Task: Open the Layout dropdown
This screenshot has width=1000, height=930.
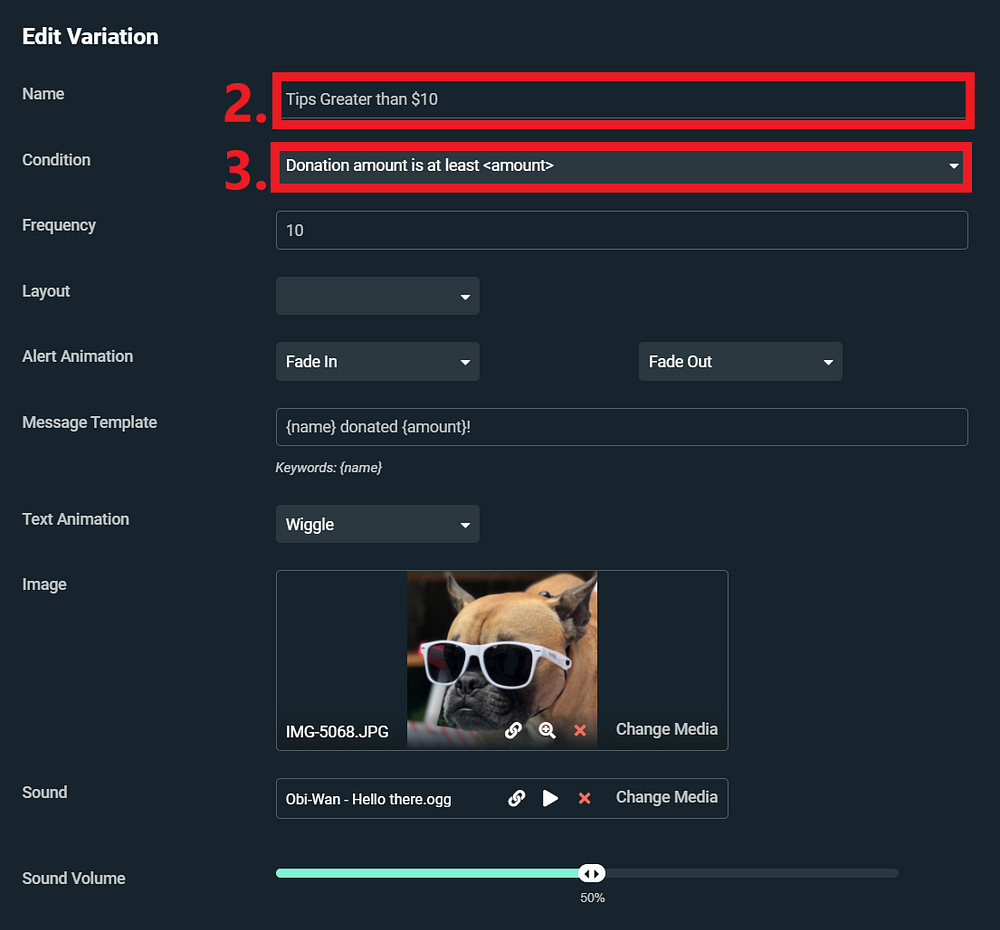Action: click(x=378, y=296)
